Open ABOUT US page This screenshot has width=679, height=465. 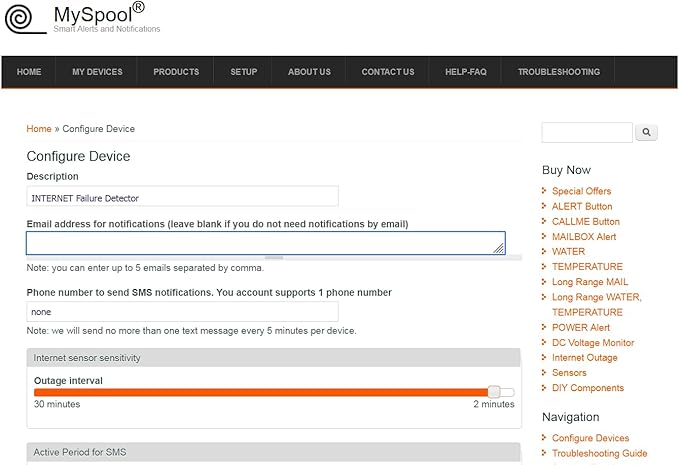309,72
